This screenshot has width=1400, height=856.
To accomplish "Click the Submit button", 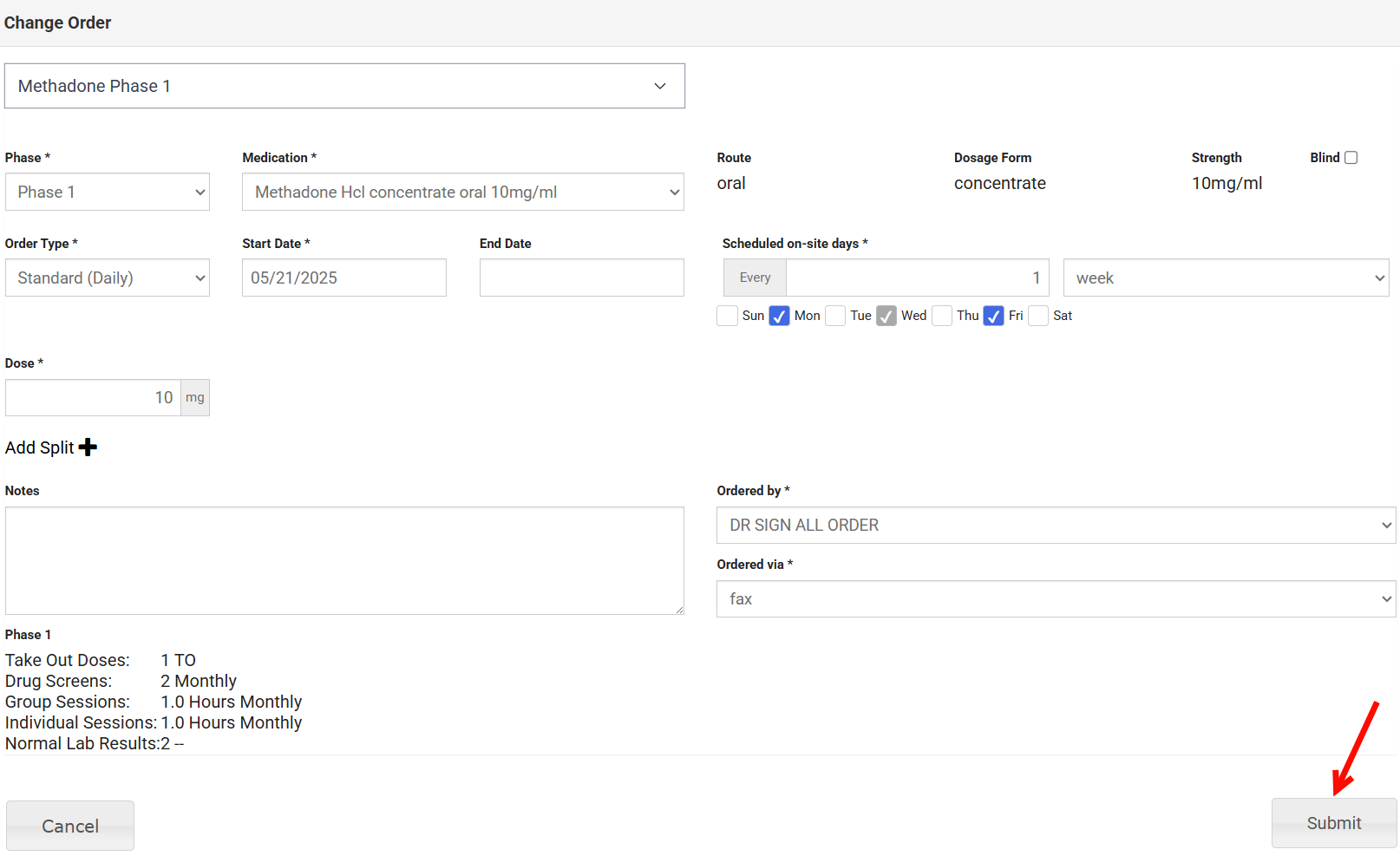I will (x=1333, y=823).
